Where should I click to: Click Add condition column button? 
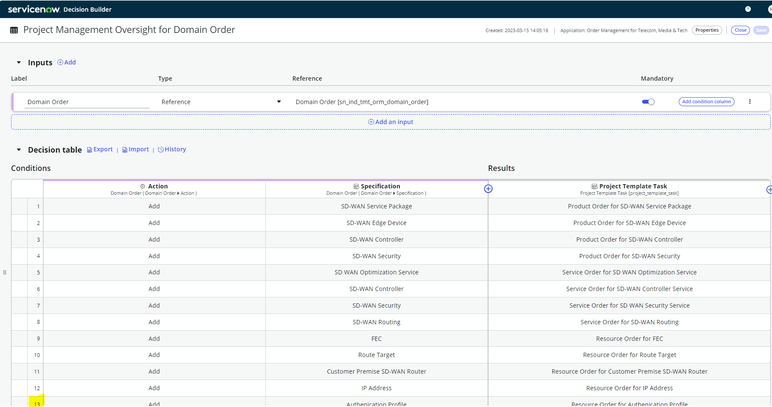point(707,101)
